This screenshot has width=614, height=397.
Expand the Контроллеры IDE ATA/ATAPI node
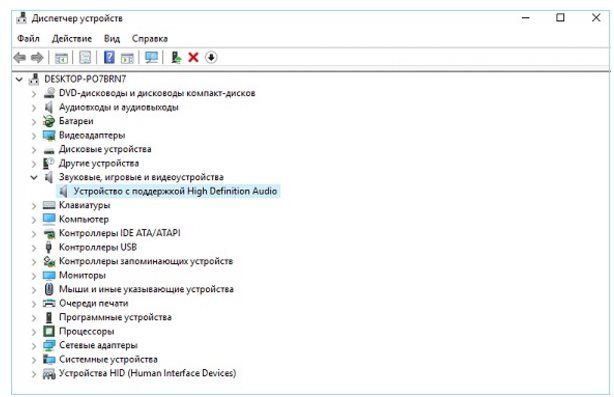(34, 234)
